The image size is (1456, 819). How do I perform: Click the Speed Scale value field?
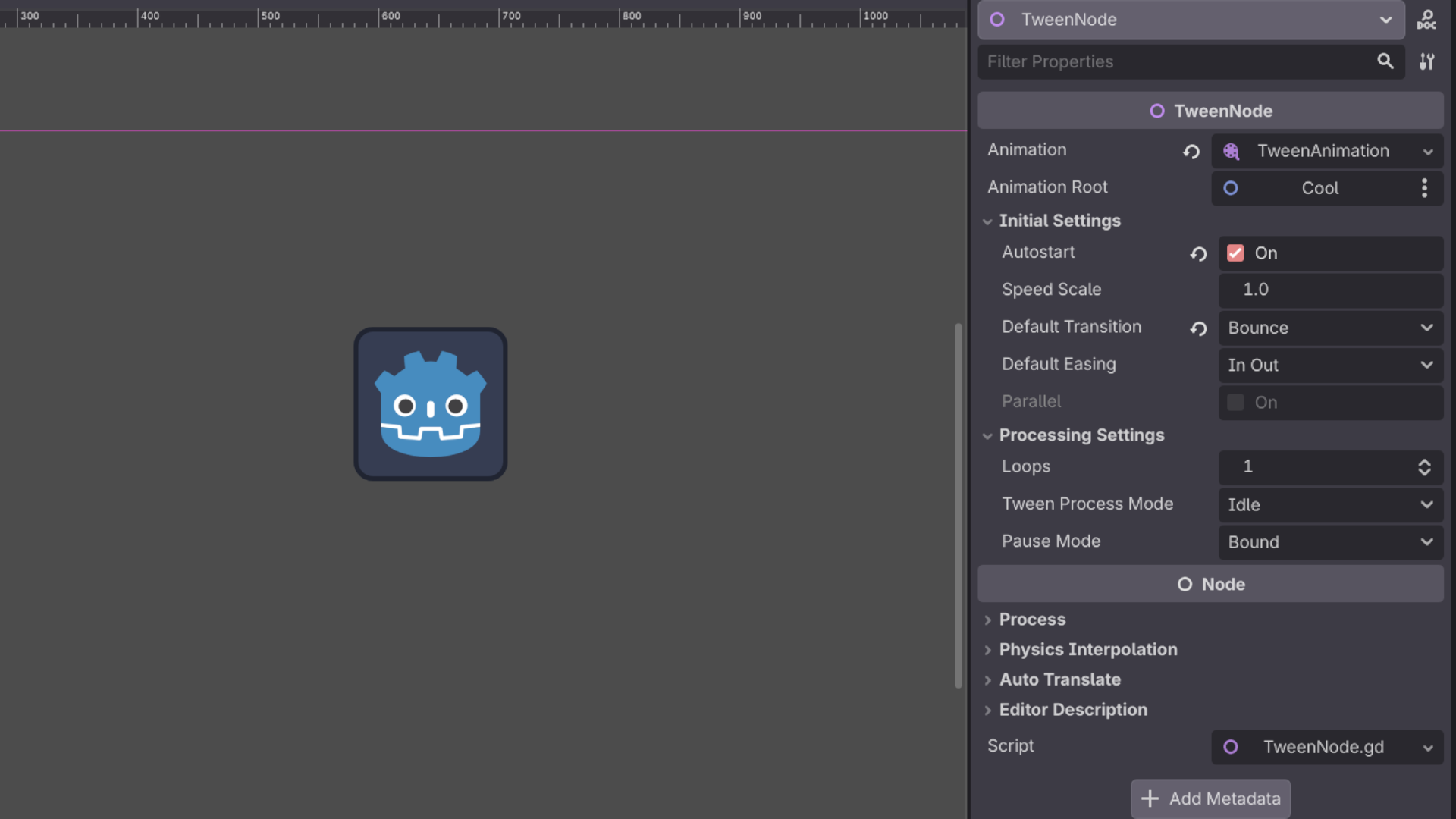(1331, 290)
